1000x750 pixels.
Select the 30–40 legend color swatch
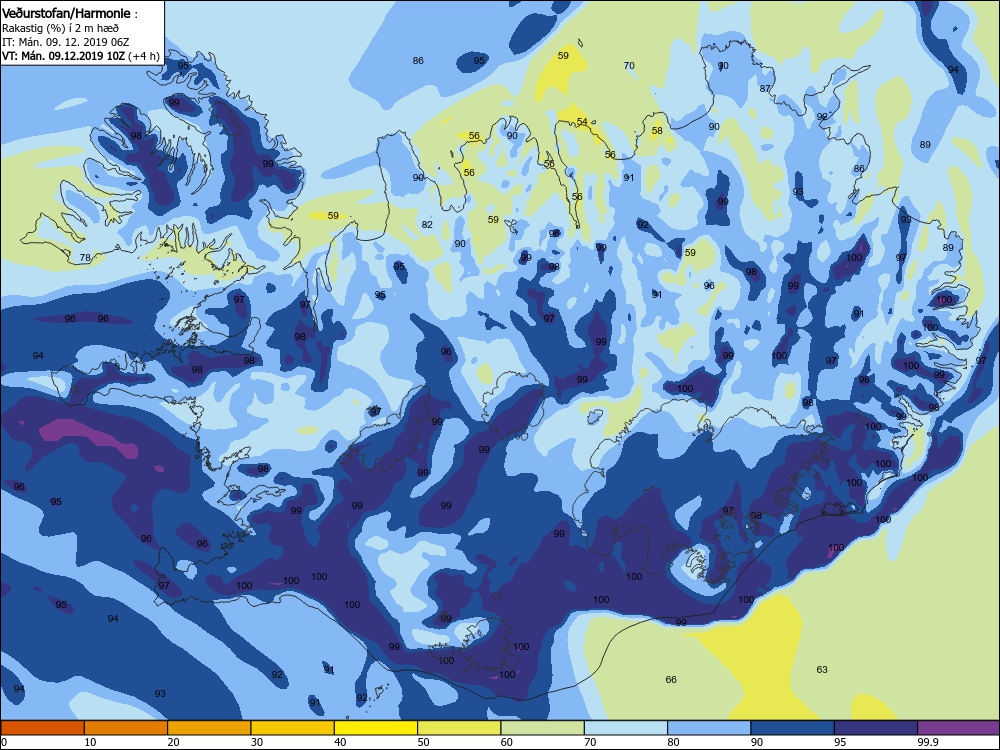(293, 728)
